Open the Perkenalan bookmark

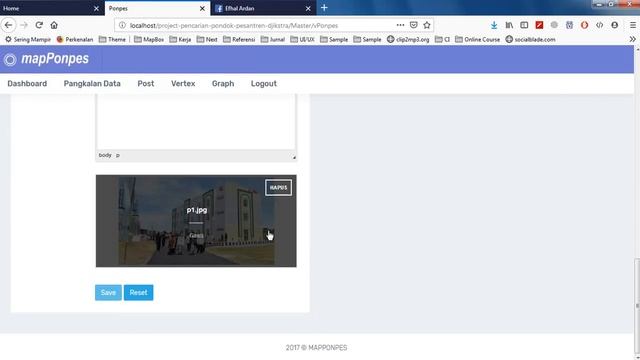point(75,40)
